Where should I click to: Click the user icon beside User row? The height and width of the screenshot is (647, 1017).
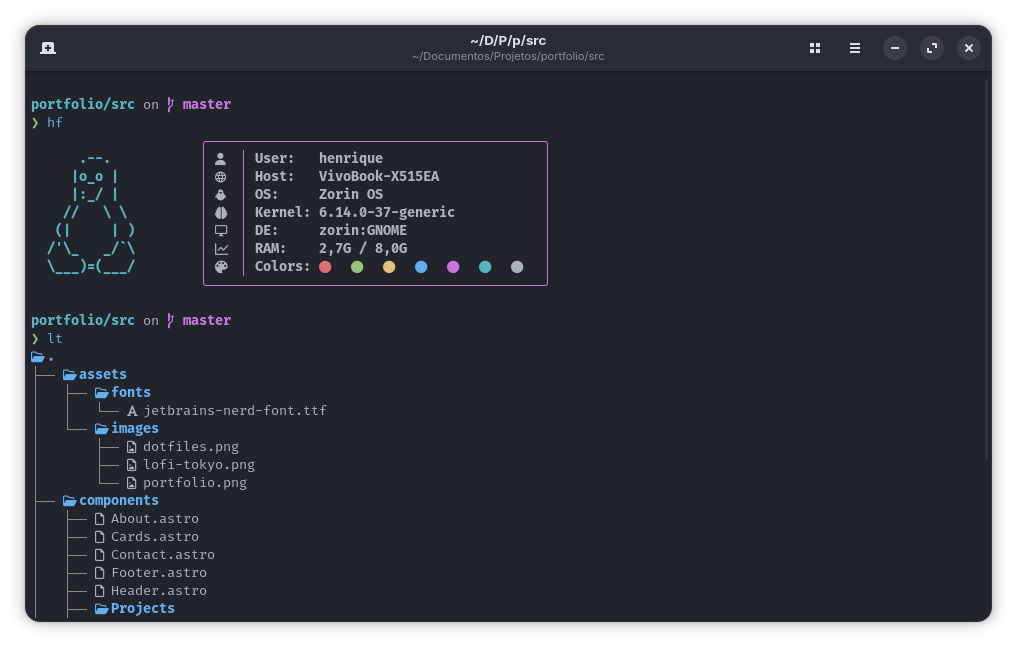coord(221,158)
